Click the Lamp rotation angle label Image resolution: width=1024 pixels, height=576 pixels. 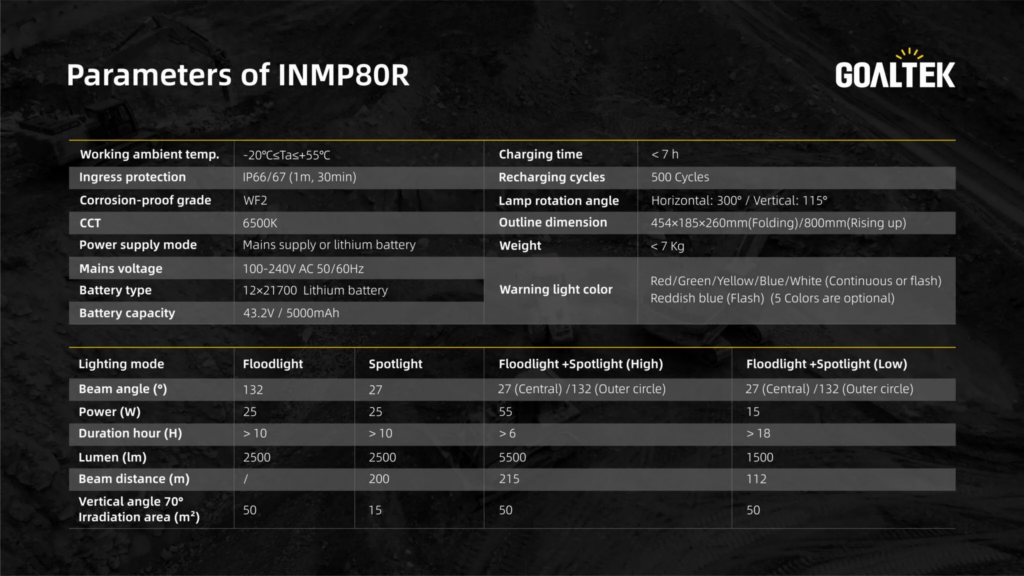pos(558,201)
